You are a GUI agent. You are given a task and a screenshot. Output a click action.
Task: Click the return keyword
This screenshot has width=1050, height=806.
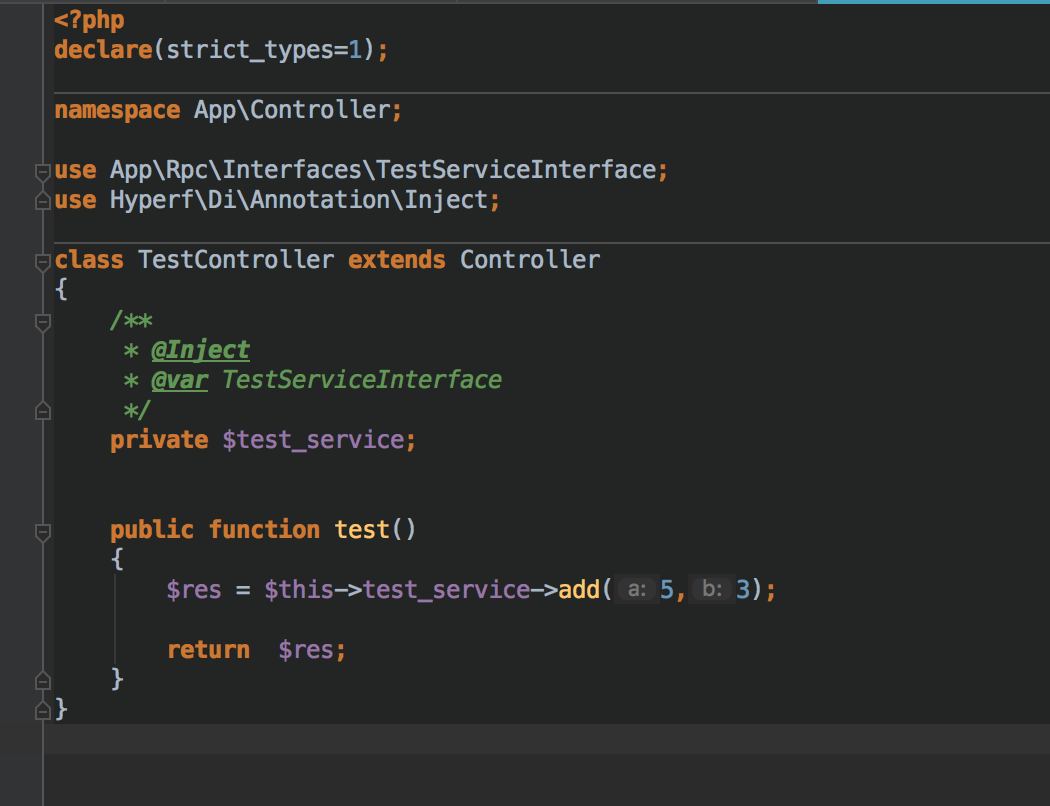pyautogui.click(x=208, y=650)
